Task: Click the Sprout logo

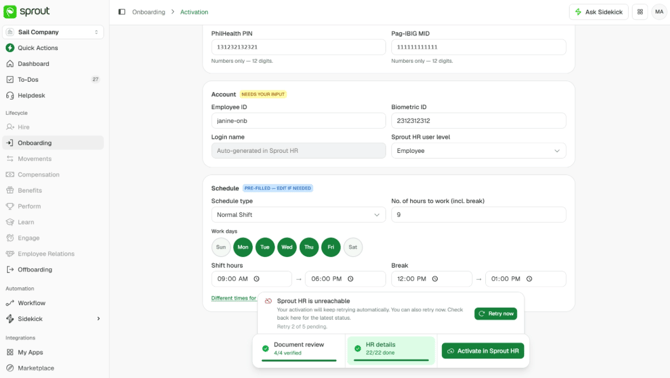Action: [x=26, y=12]
